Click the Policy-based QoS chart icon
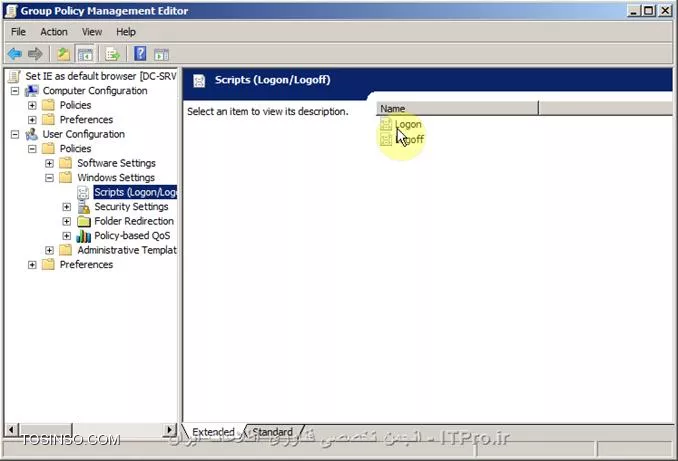The width and height of the screenshot is (678, 461). 83,236
